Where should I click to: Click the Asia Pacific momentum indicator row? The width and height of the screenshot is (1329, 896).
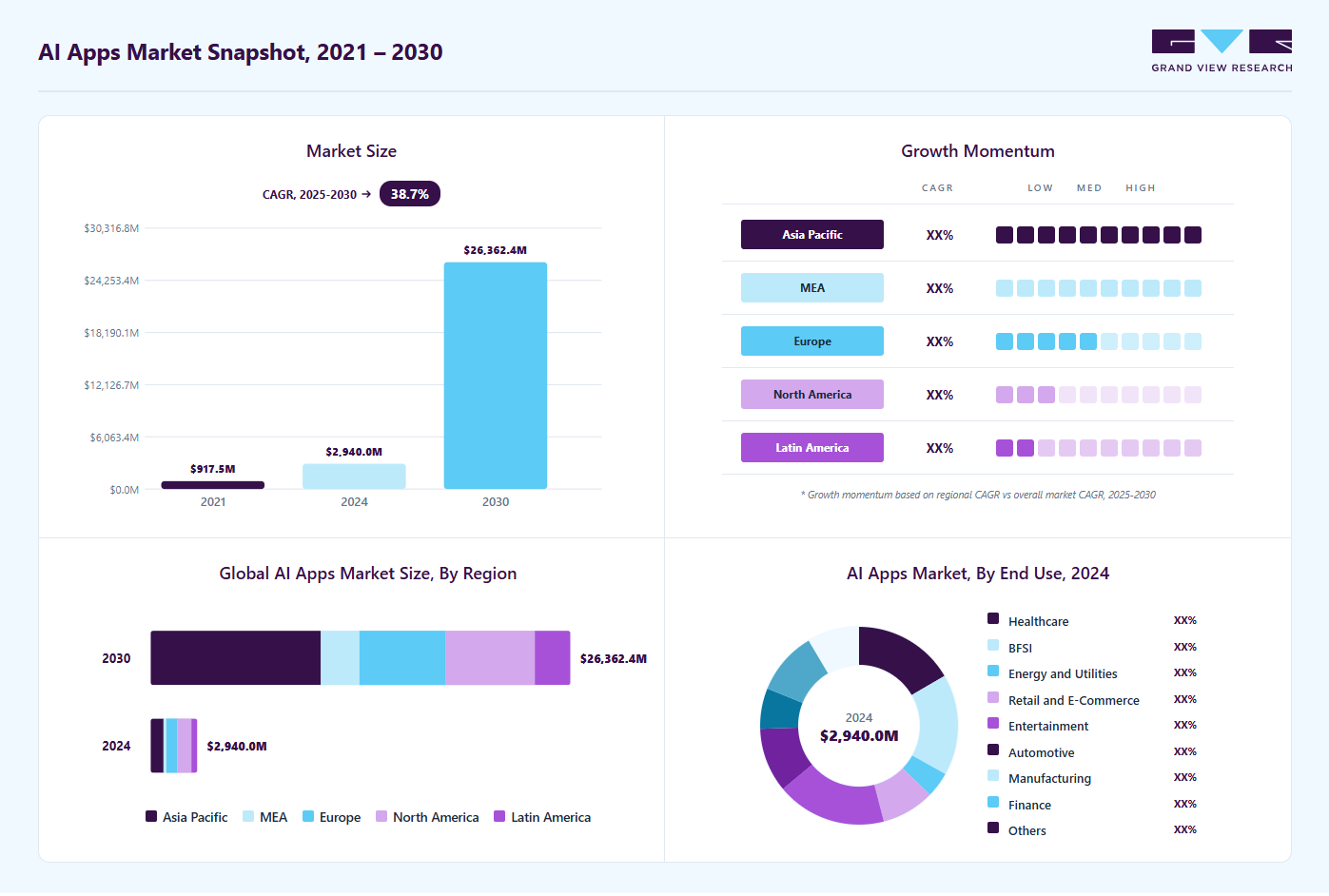(x=1099, y=235)
